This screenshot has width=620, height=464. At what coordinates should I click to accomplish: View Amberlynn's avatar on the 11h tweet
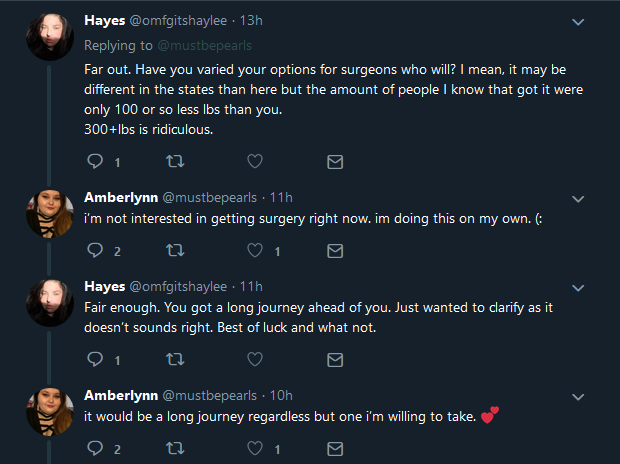[x=50, y=214]
